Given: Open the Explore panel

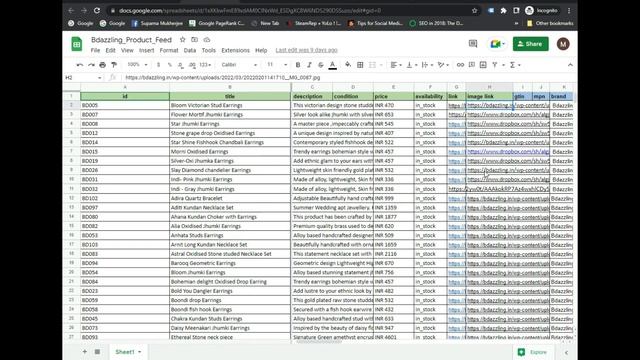Looking at the screenshot, I should click(x=533, y=352).
